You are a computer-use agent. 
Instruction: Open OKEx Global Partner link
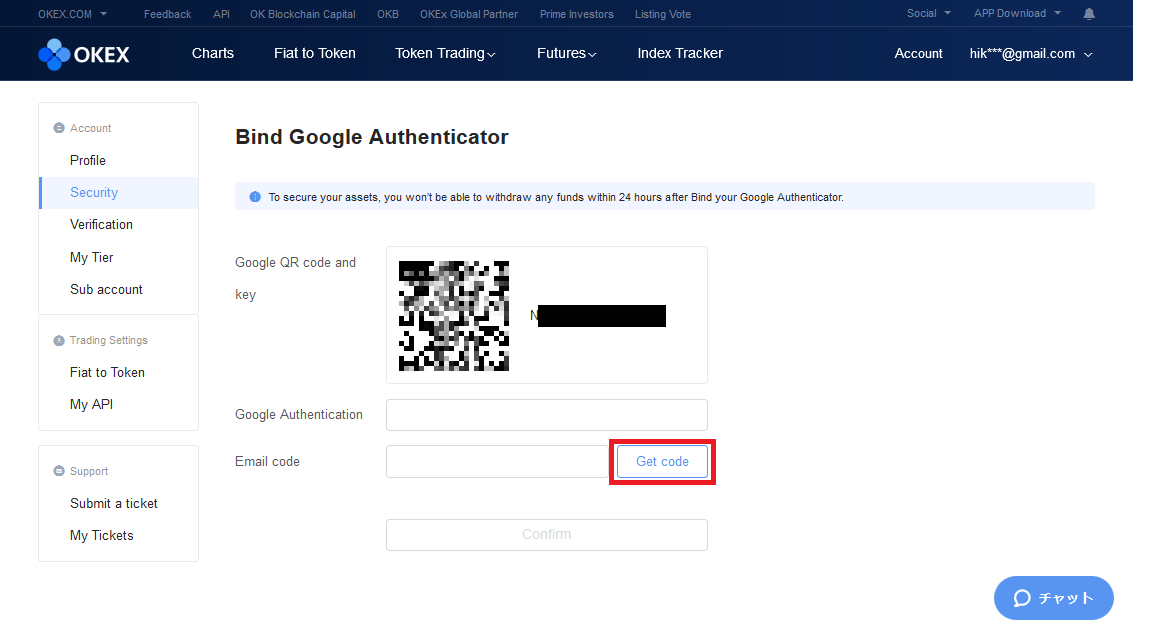[469, 14]
